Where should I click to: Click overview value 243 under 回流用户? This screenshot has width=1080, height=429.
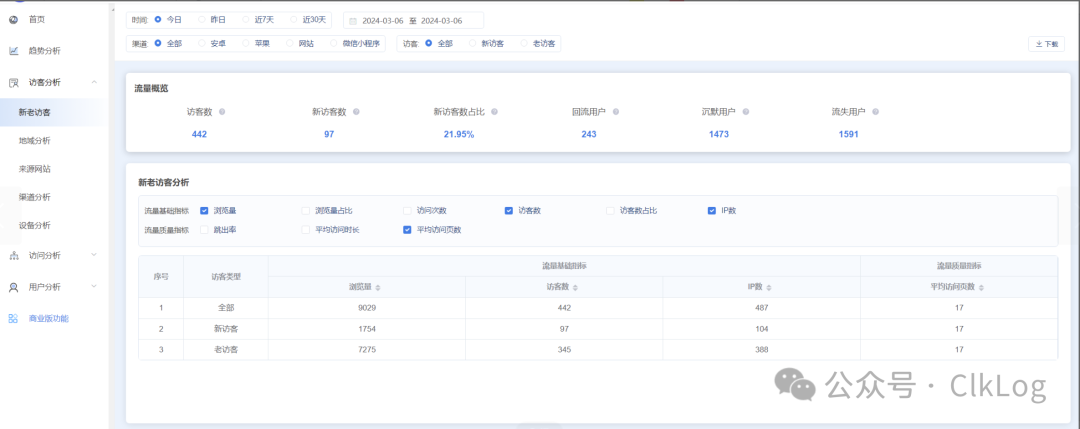(588, 134)
